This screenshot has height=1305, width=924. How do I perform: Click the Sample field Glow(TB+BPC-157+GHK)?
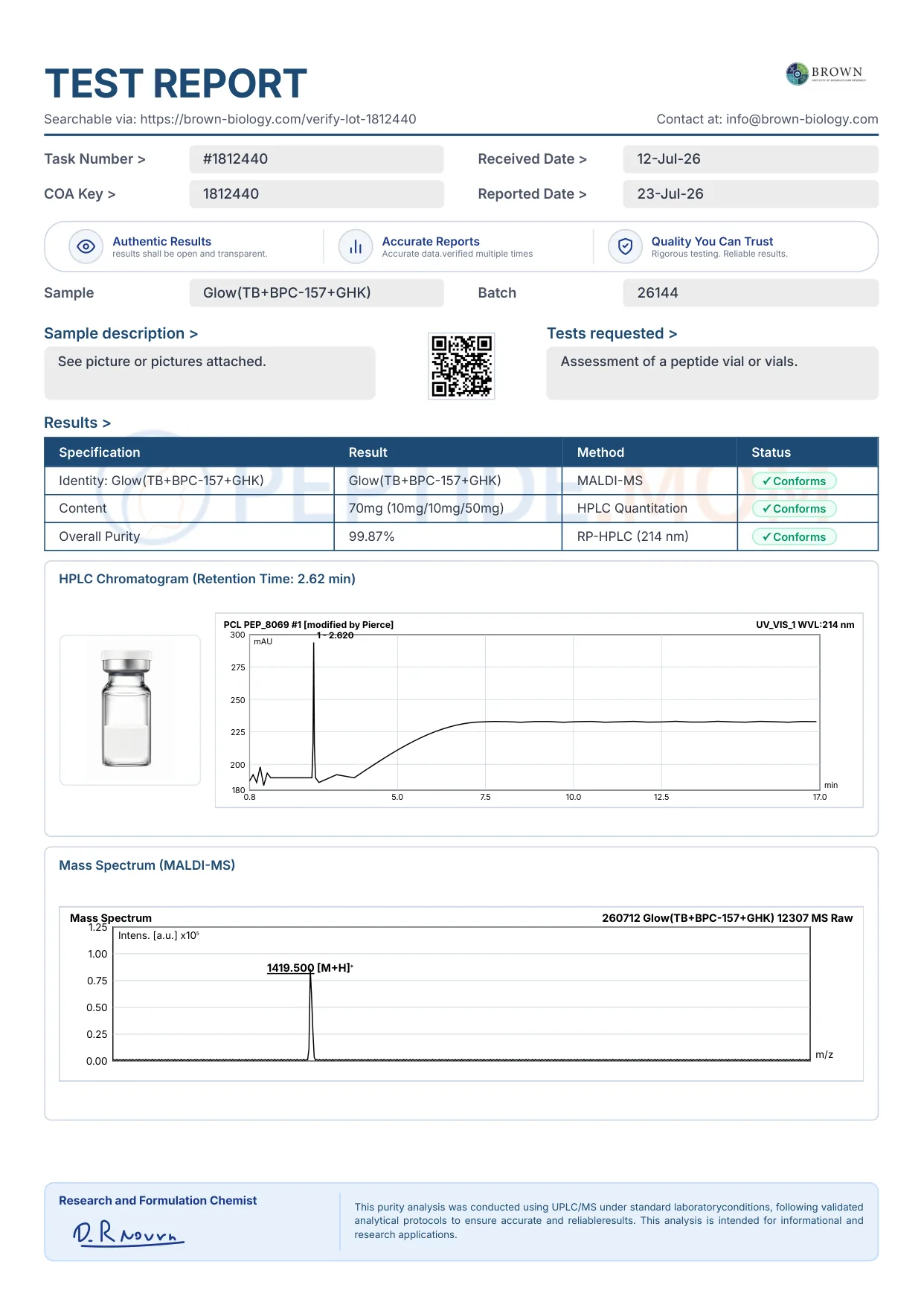316,293
